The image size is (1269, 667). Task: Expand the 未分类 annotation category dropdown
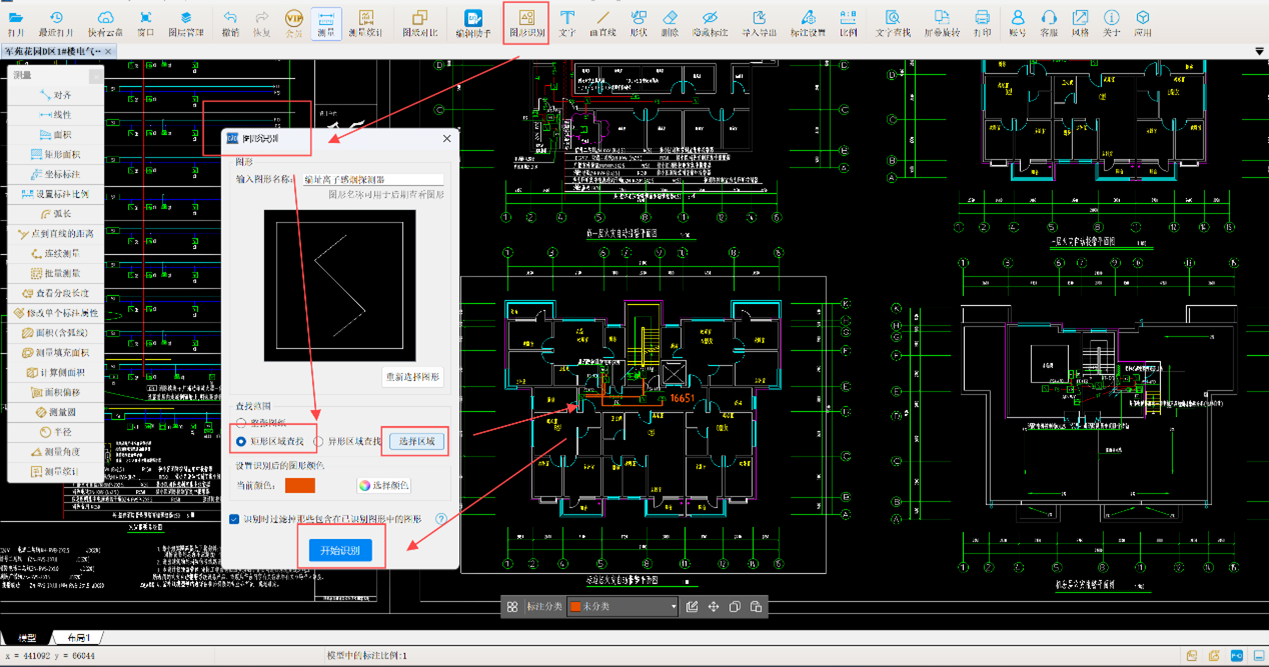[673, 607]
